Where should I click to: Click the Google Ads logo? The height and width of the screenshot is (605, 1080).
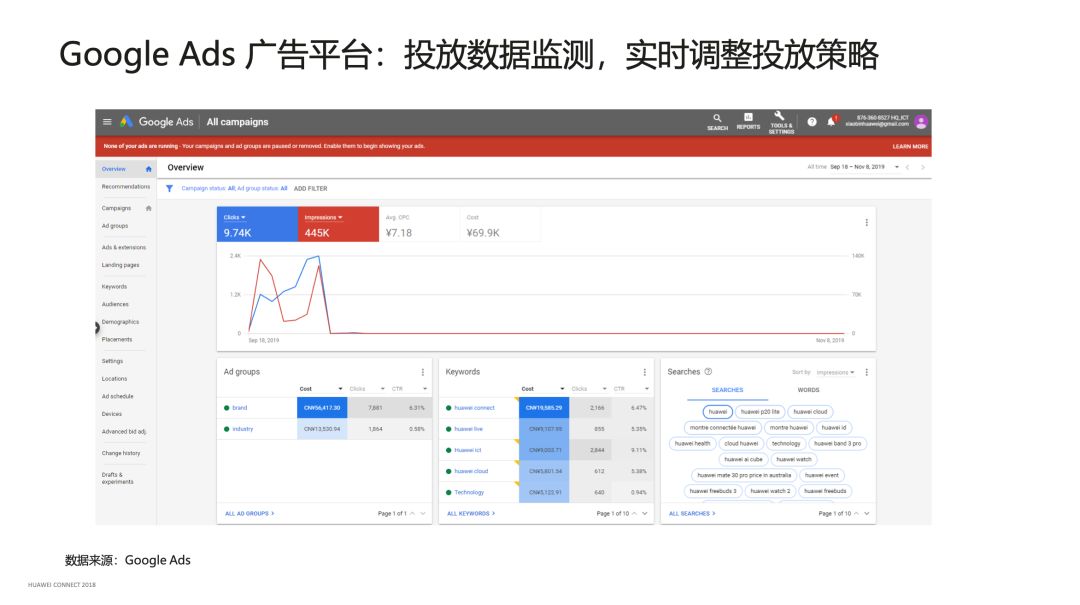157,122
